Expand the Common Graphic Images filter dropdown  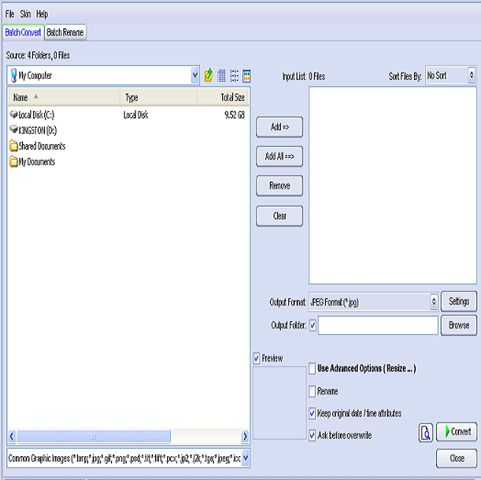(246, 458)
